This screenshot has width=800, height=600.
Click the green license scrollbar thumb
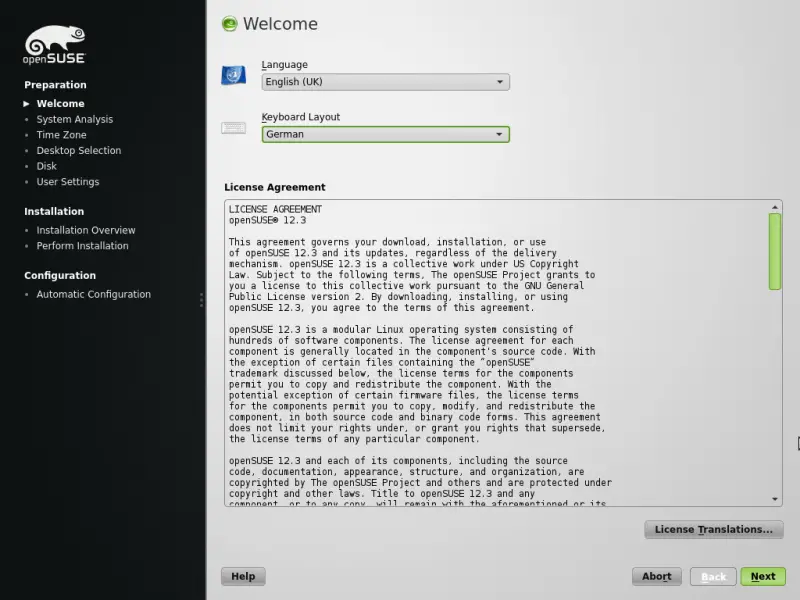tap(774, 252)
